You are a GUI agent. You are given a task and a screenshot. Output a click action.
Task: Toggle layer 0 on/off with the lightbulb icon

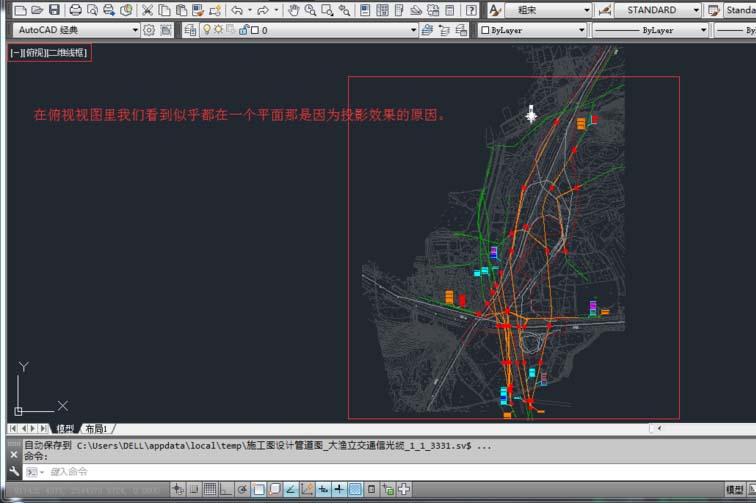(207, 30)
